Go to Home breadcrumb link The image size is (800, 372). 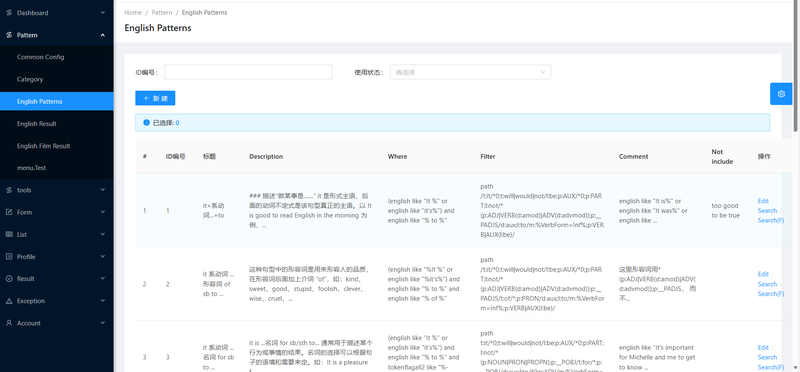point(133,13)
